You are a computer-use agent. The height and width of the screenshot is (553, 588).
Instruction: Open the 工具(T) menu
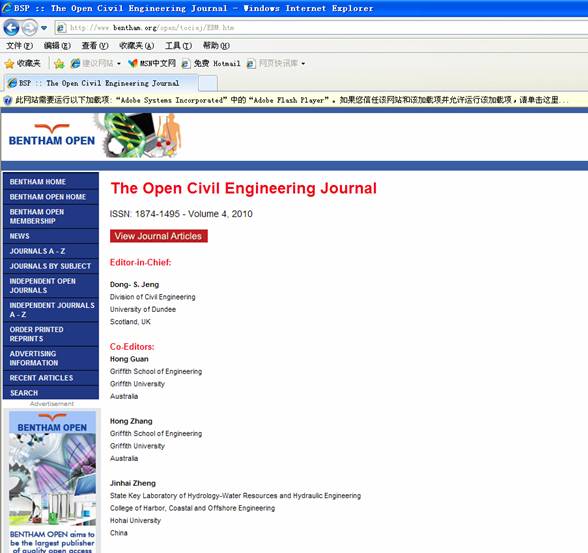178,46
